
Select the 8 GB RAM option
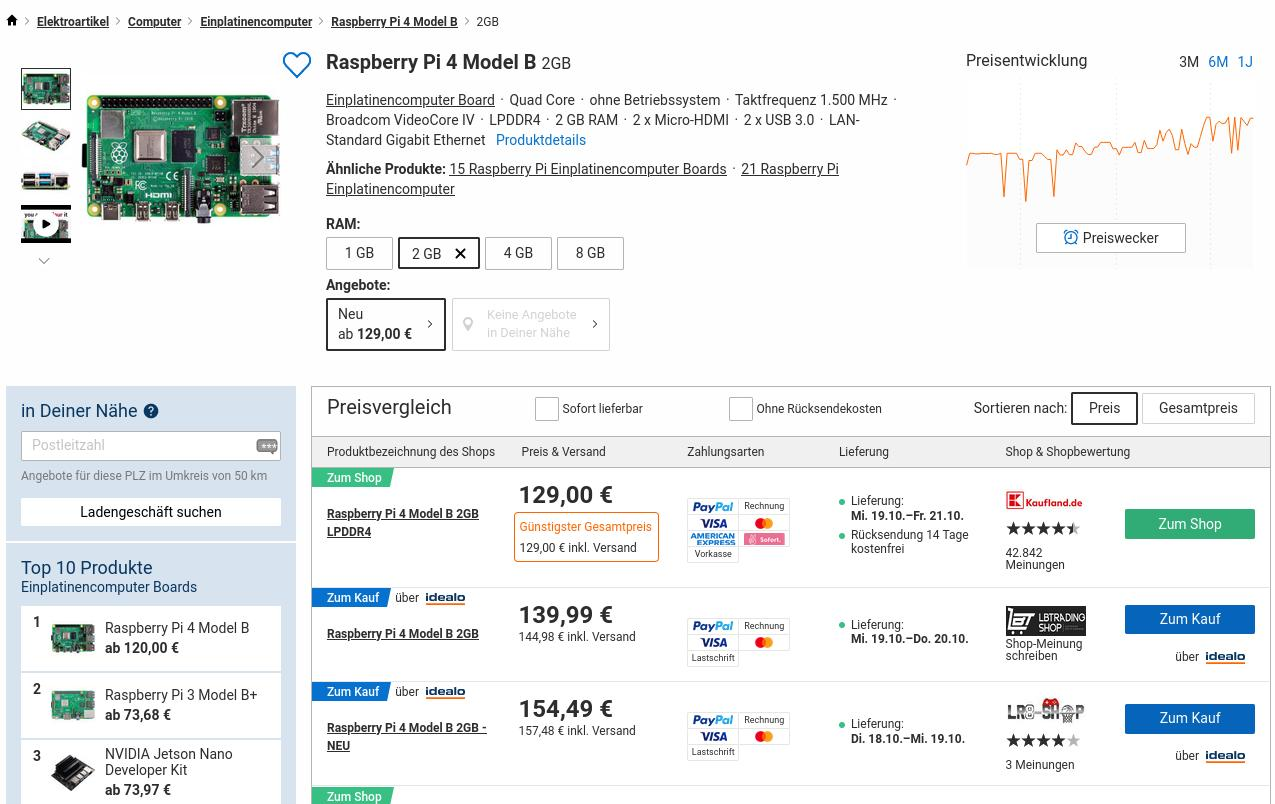[x=590, y=254]
